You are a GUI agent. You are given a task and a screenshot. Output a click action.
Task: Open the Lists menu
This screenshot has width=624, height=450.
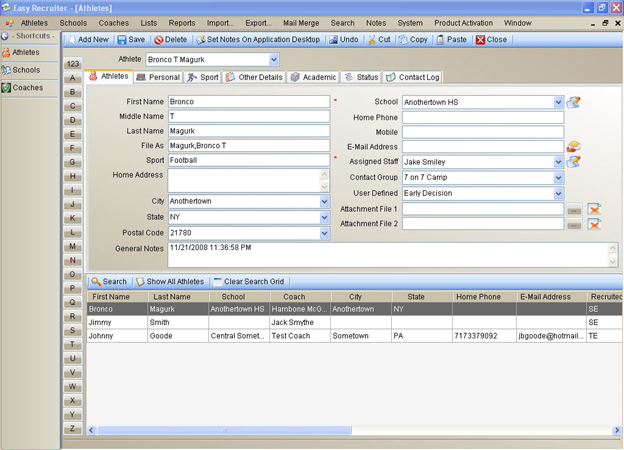(148, 23)
